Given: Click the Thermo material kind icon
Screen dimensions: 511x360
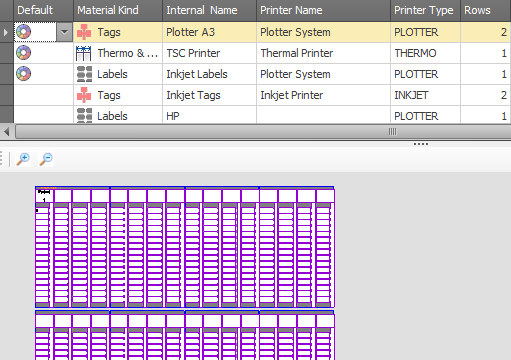Looking at the screenshot, I should click(x=83, y=53).
